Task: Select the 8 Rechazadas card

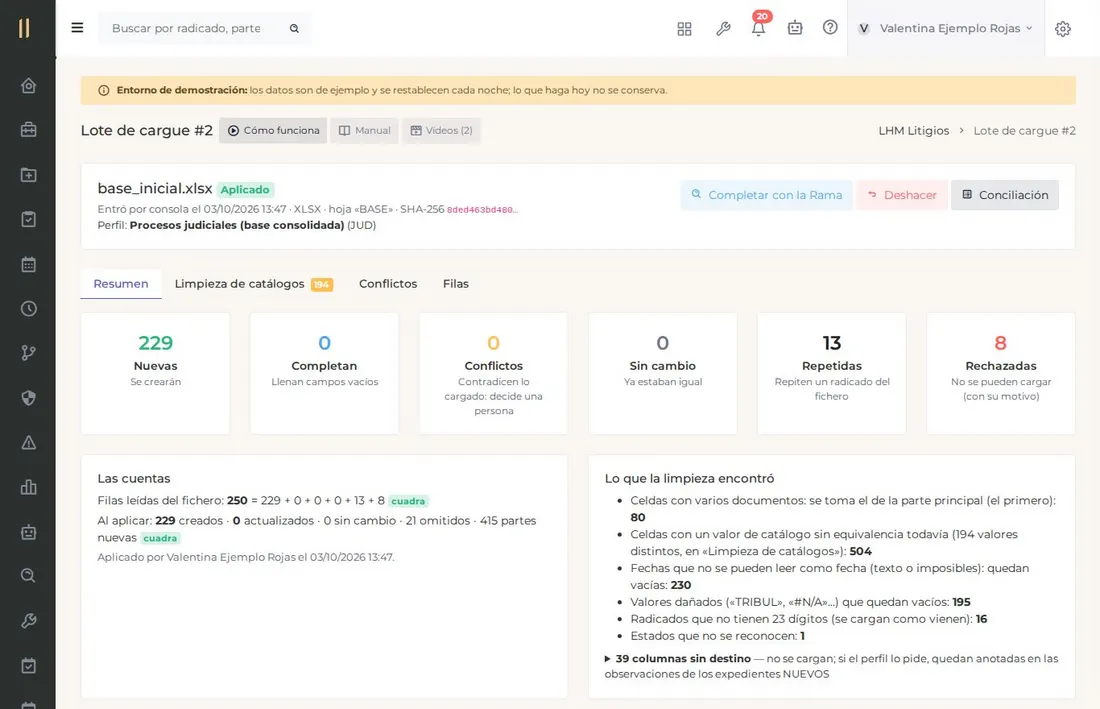Action: click(1000, 373)
